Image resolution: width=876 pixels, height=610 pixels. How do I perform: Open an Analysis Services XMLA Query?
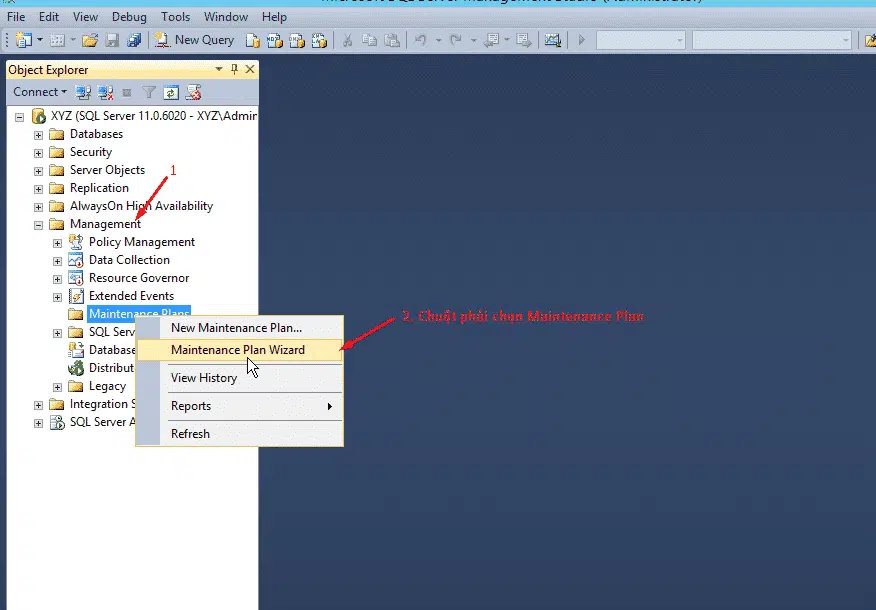click(319, 40)
